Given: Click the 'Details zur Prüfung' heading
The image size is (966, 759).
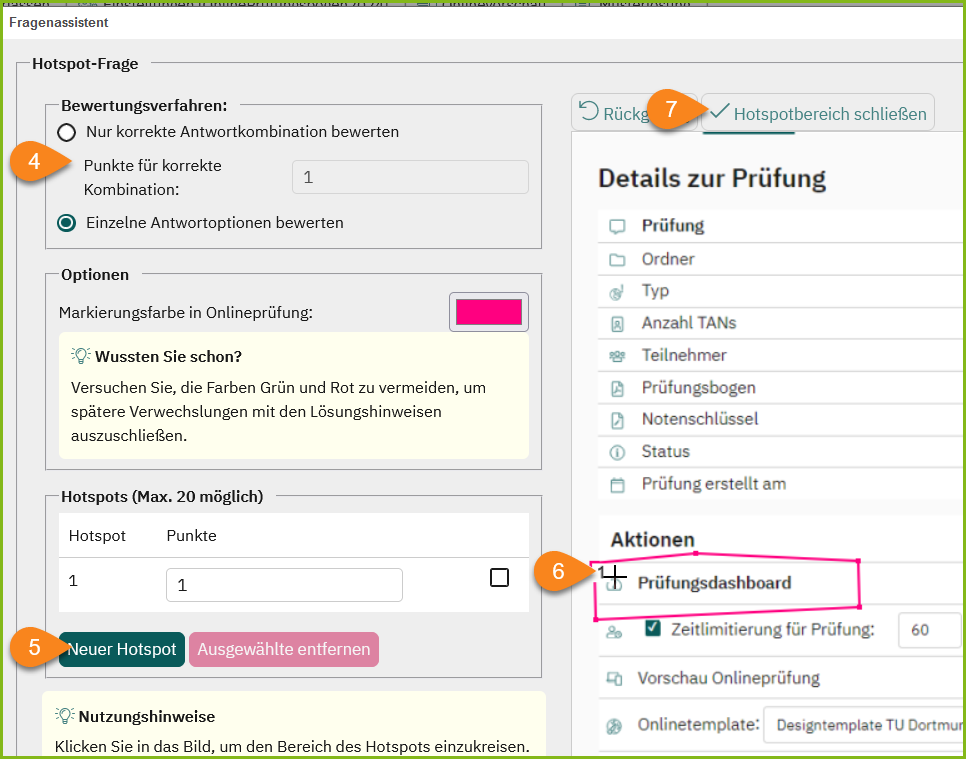Looking at the screenshot, I should 712,179.
